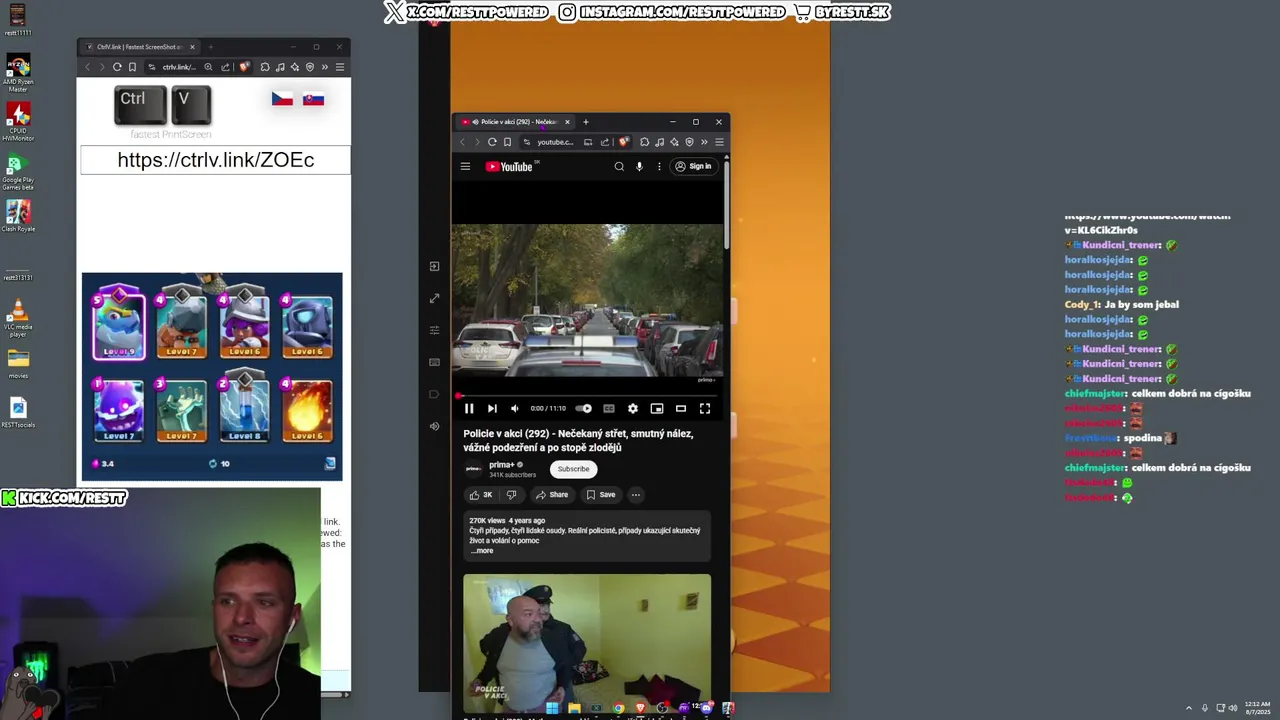Open the prima+ channel name link
This screenshot has width=1280, height=720.
click(501, 465)
